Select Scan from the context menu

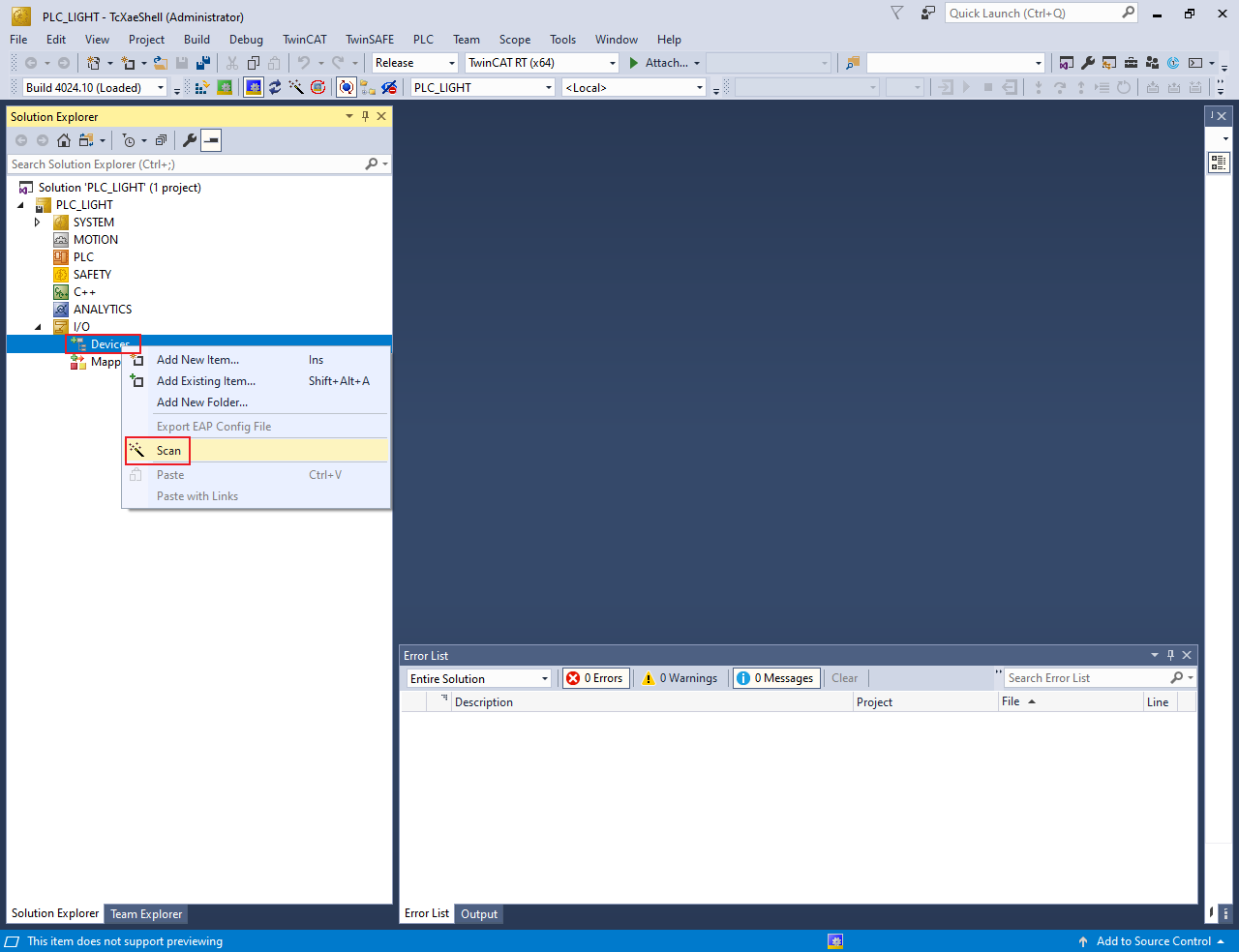point(169,451)
